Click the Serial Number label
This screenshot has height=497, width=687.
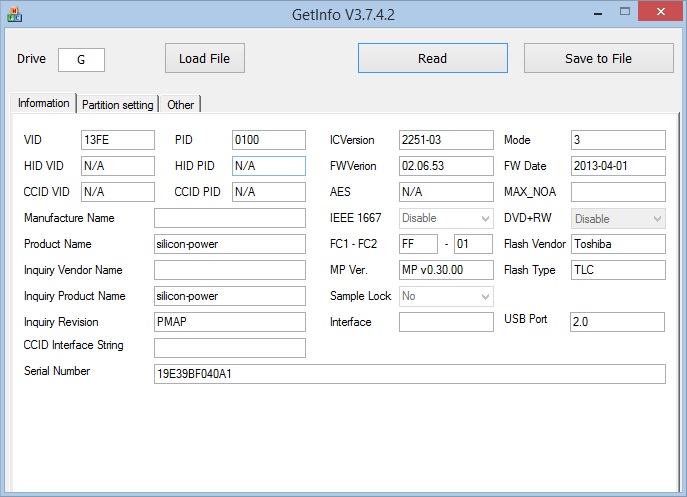point(57,371)
